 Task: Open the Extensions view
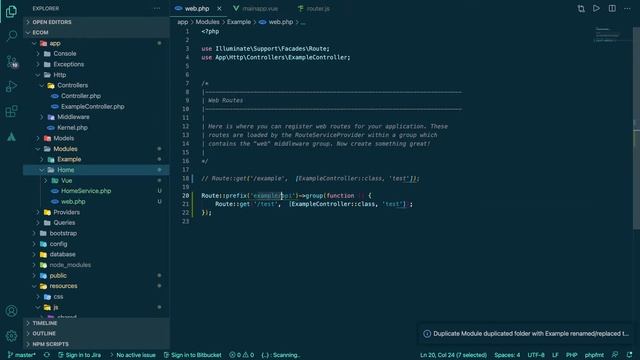[11, 111]
